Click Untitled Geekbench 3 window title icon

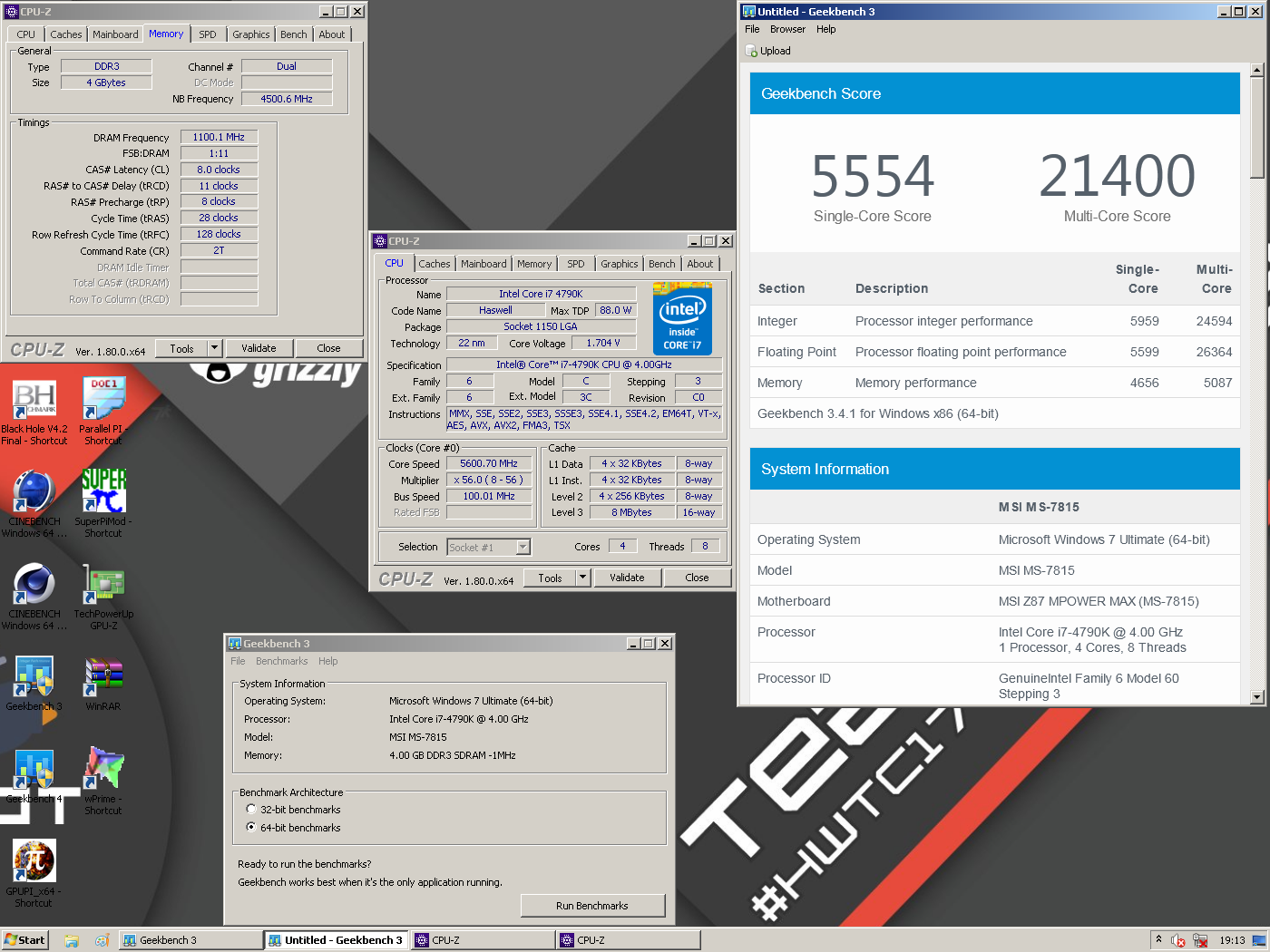pos(749,12)
